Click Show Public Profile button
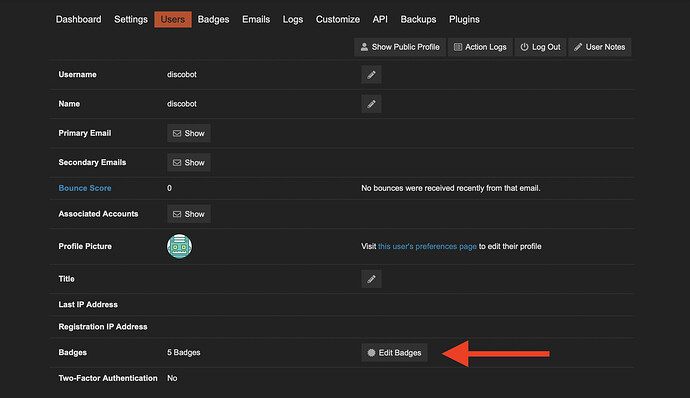The height and width of the screenshot is (398, 690). pos(400,47)
